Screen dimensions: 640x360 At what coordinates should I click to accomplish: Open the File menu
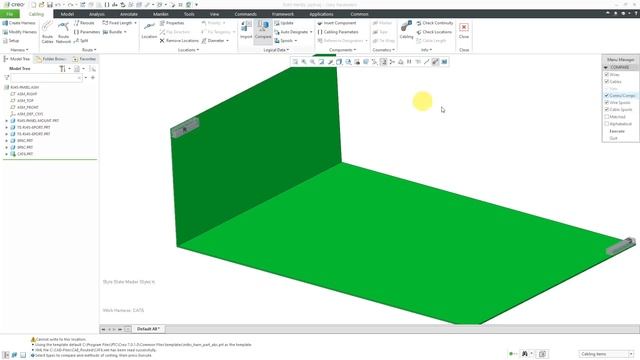pyautogui.click(x=10, y=14)
